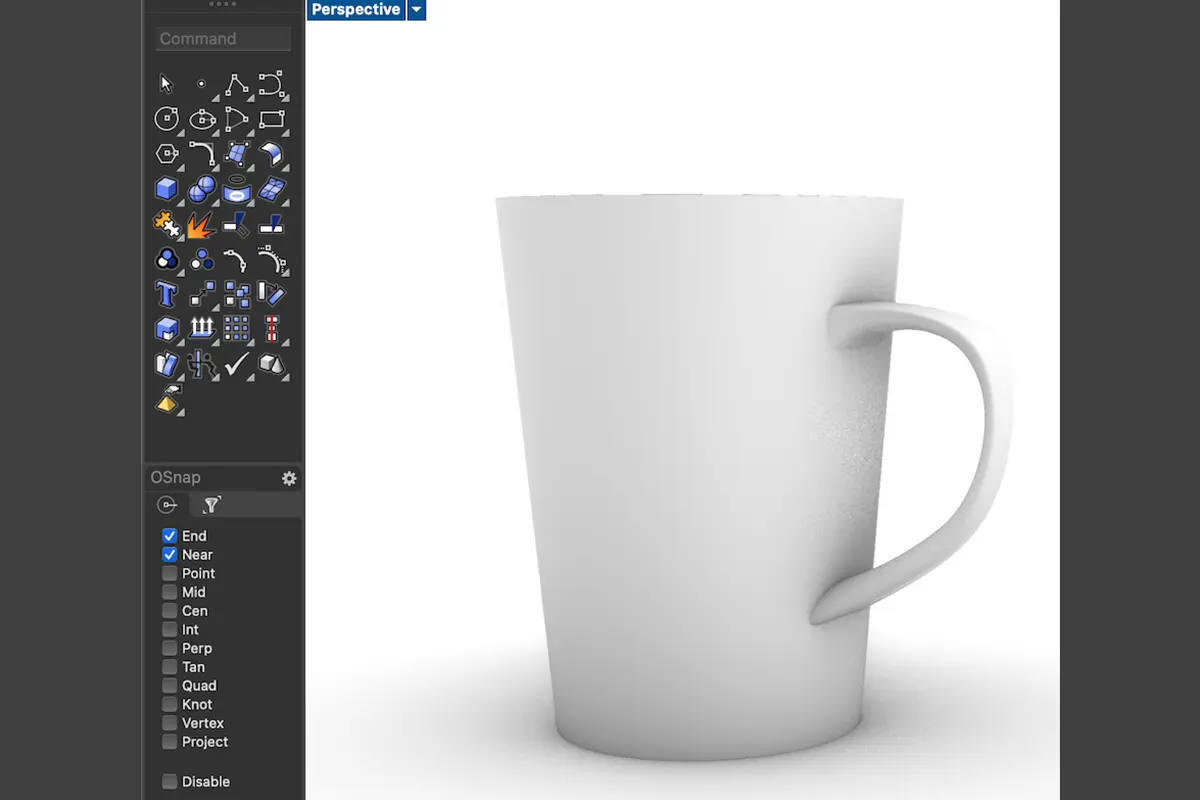Enable the Vertex object snap
Screen dimensions: 1200x800
(169, 723)
